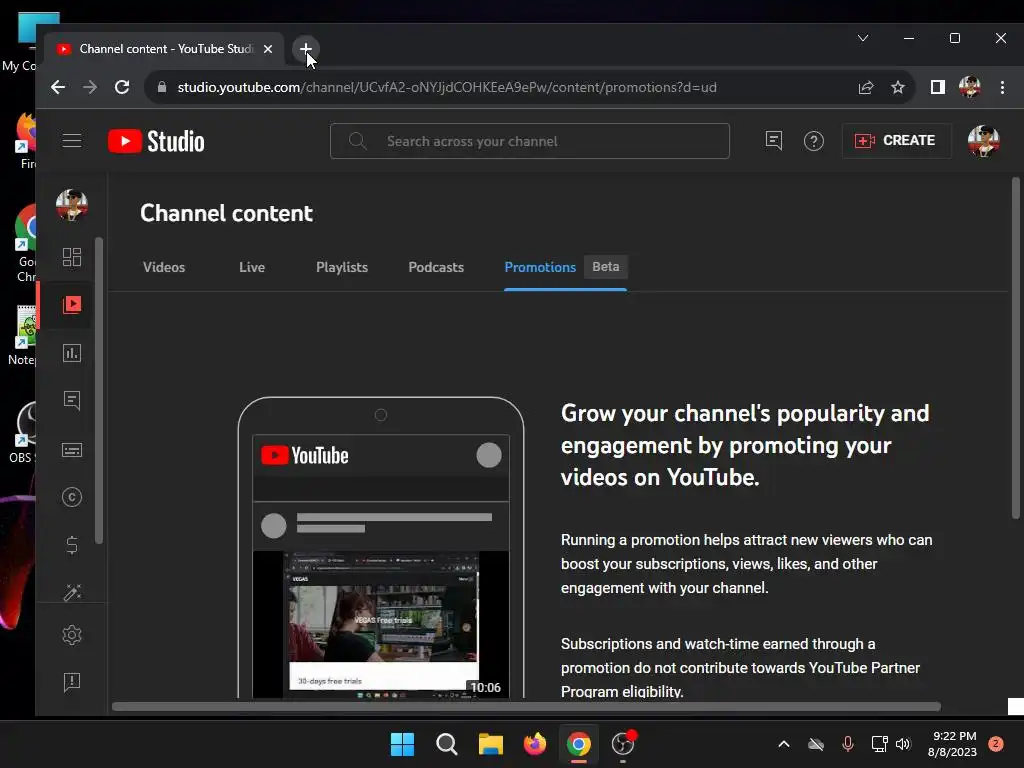Open Chrome three-dot menu
1024x768 pixels.
tap(1002, 87)
